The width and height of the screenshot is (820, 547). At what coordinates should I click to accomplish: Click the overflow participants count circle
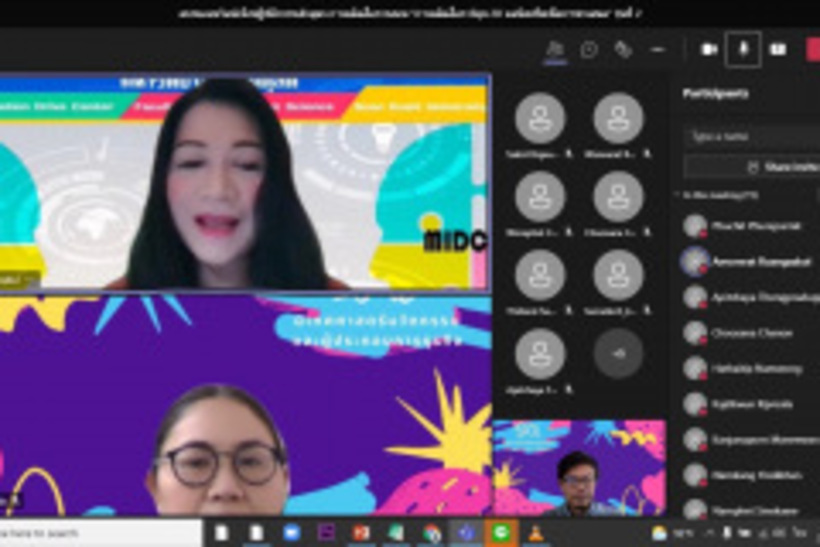618,353
